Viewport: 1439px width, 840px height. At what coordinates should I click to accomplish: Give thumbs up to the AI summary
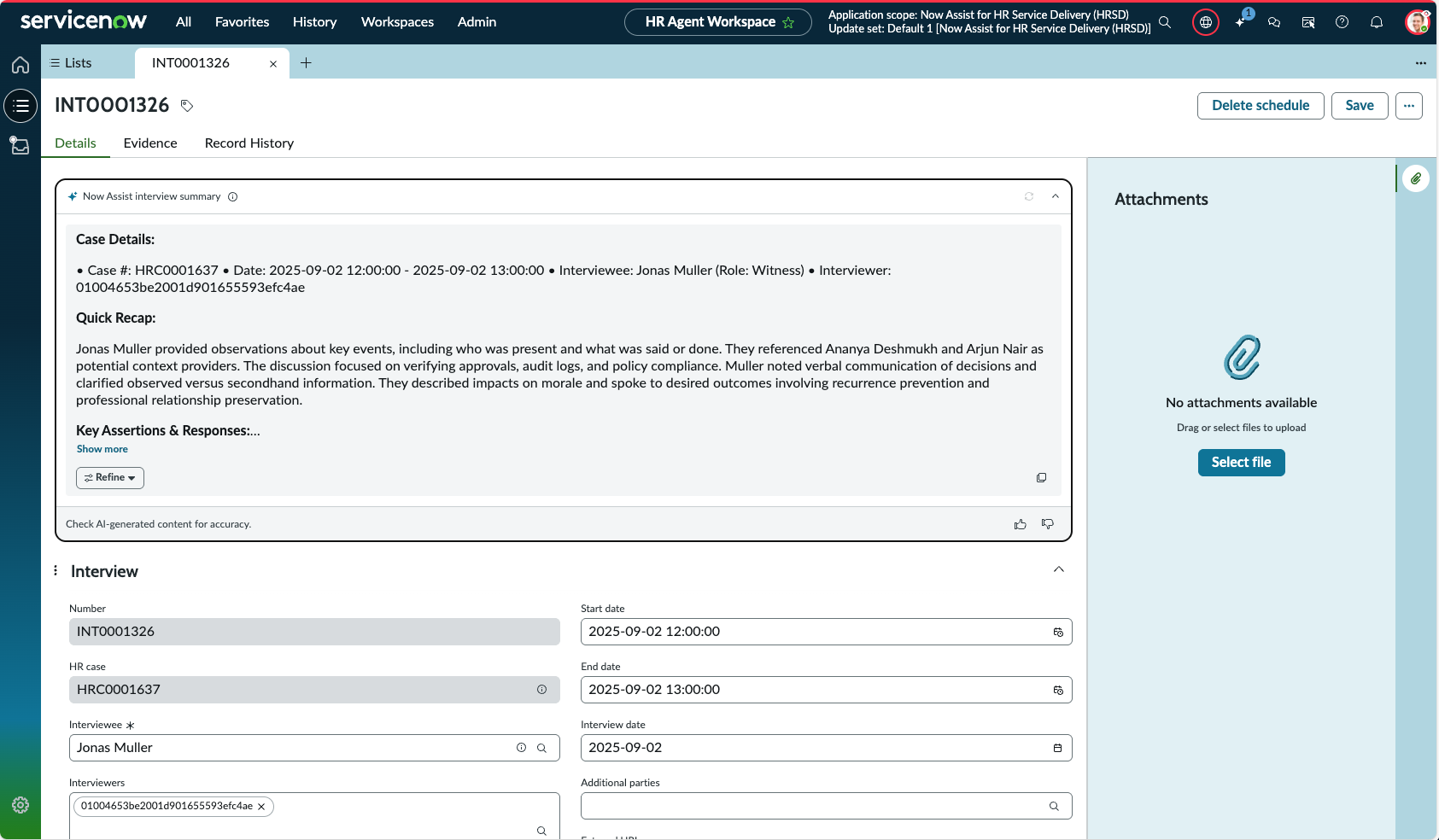click(1021, 524)
